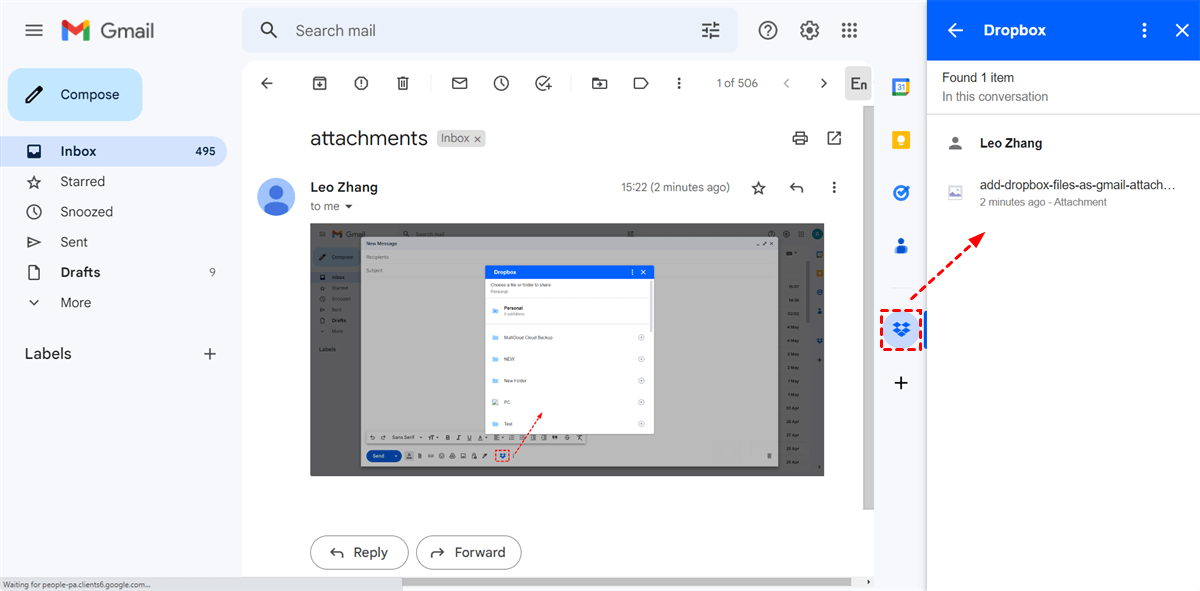
Task: Open Dropbox panel options menu
Action: point(1145,30)
